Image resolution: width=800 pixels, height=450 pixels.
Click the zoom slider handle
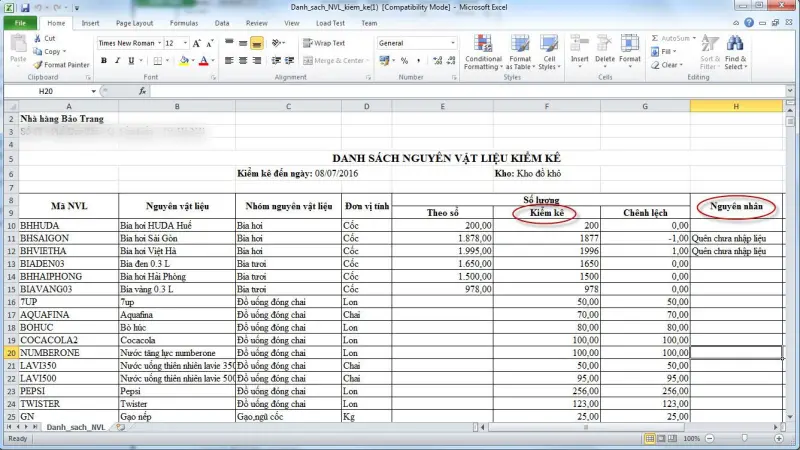(x=744, y=438)
